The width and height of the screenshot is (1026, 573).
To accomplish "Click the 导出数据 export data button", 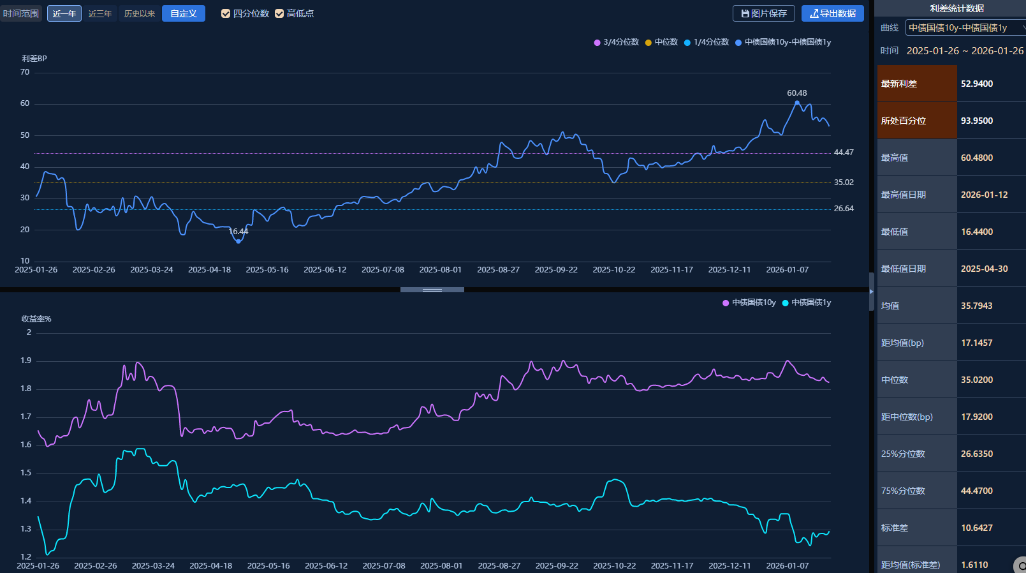I will pos(832,14).
